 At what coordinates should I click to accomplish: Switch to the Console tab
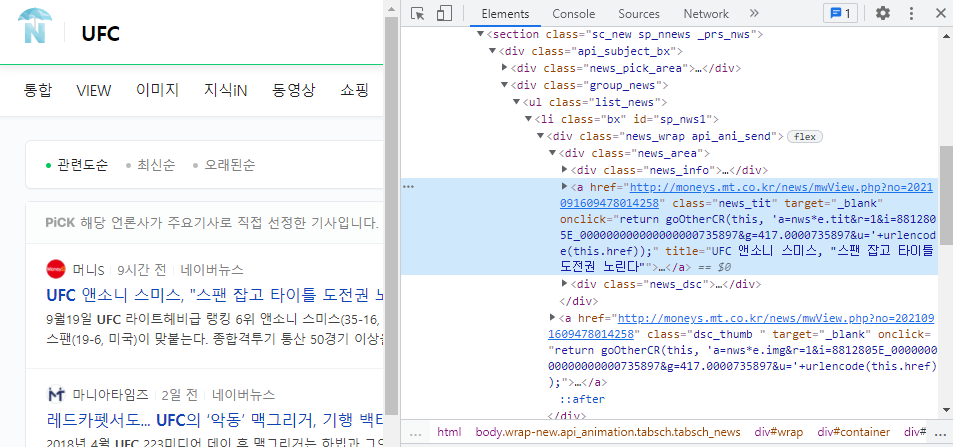(574, 13)
